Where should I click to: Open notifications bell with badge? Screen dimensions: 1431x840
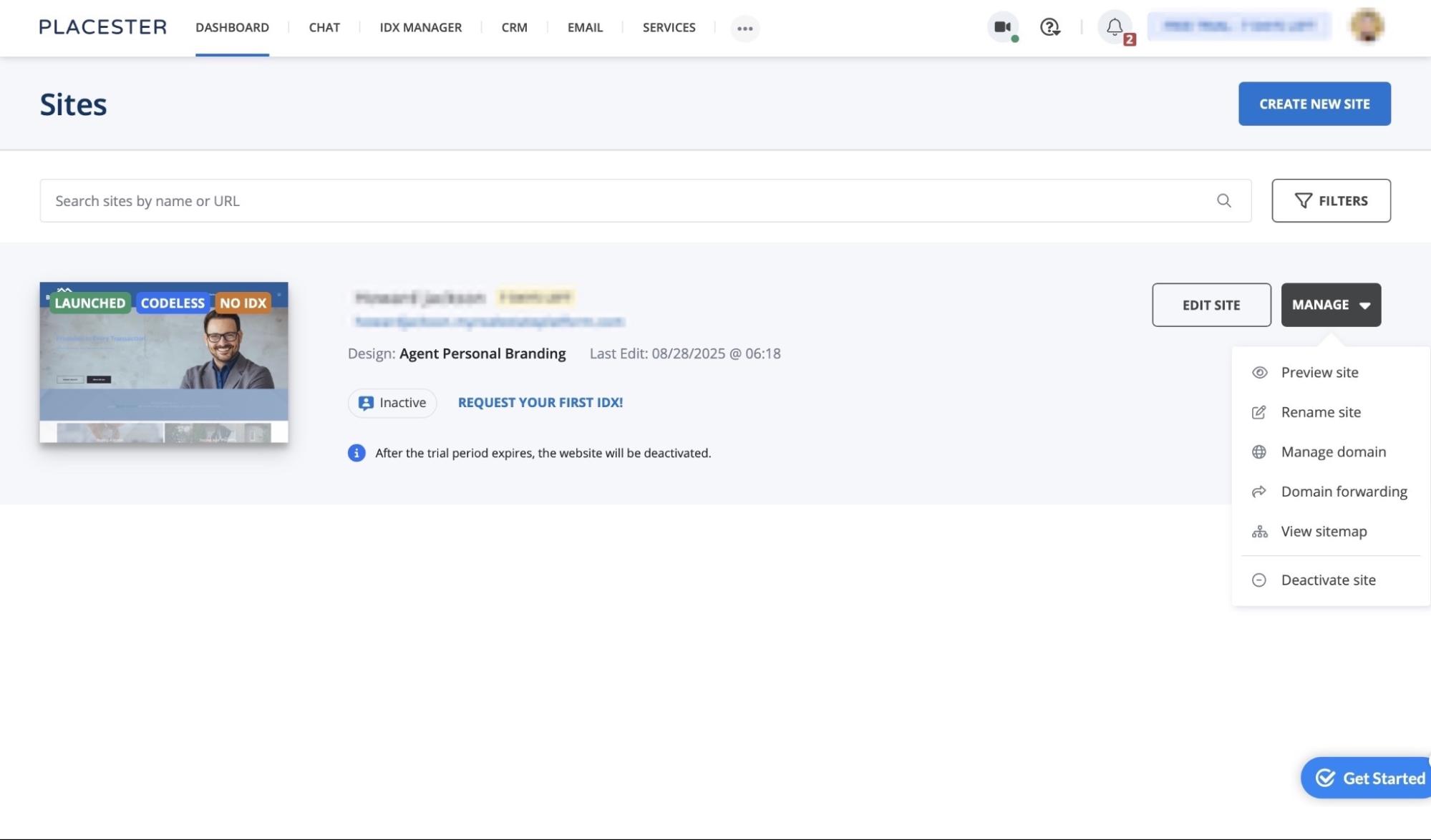(1115, 28)
